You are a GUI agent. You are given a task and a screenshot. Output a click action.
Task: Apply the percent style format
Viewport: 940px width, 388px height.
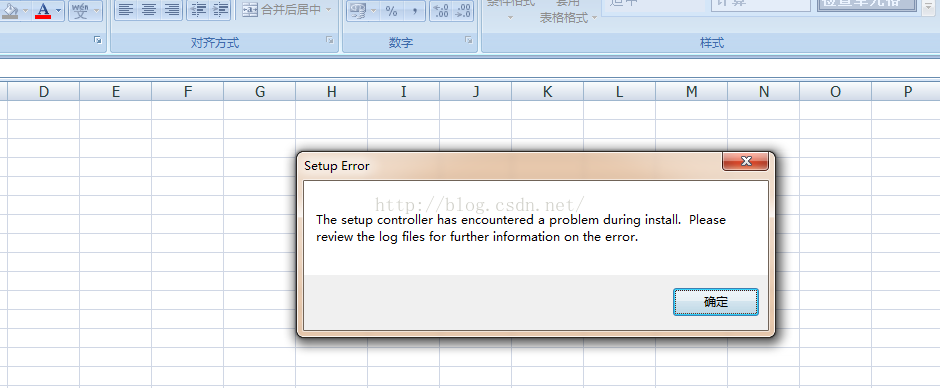click(x=391, y=10)
